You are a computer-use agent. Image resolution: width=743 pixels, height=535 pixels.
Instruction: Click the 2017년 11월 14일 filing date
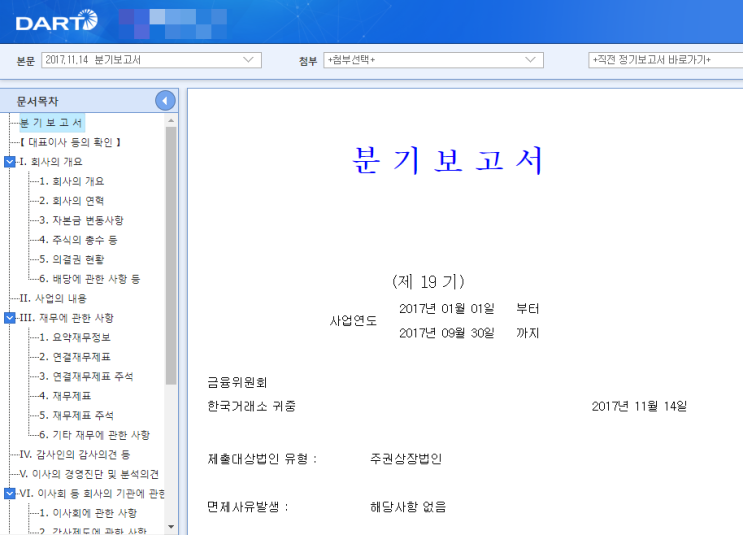(639, 406)
